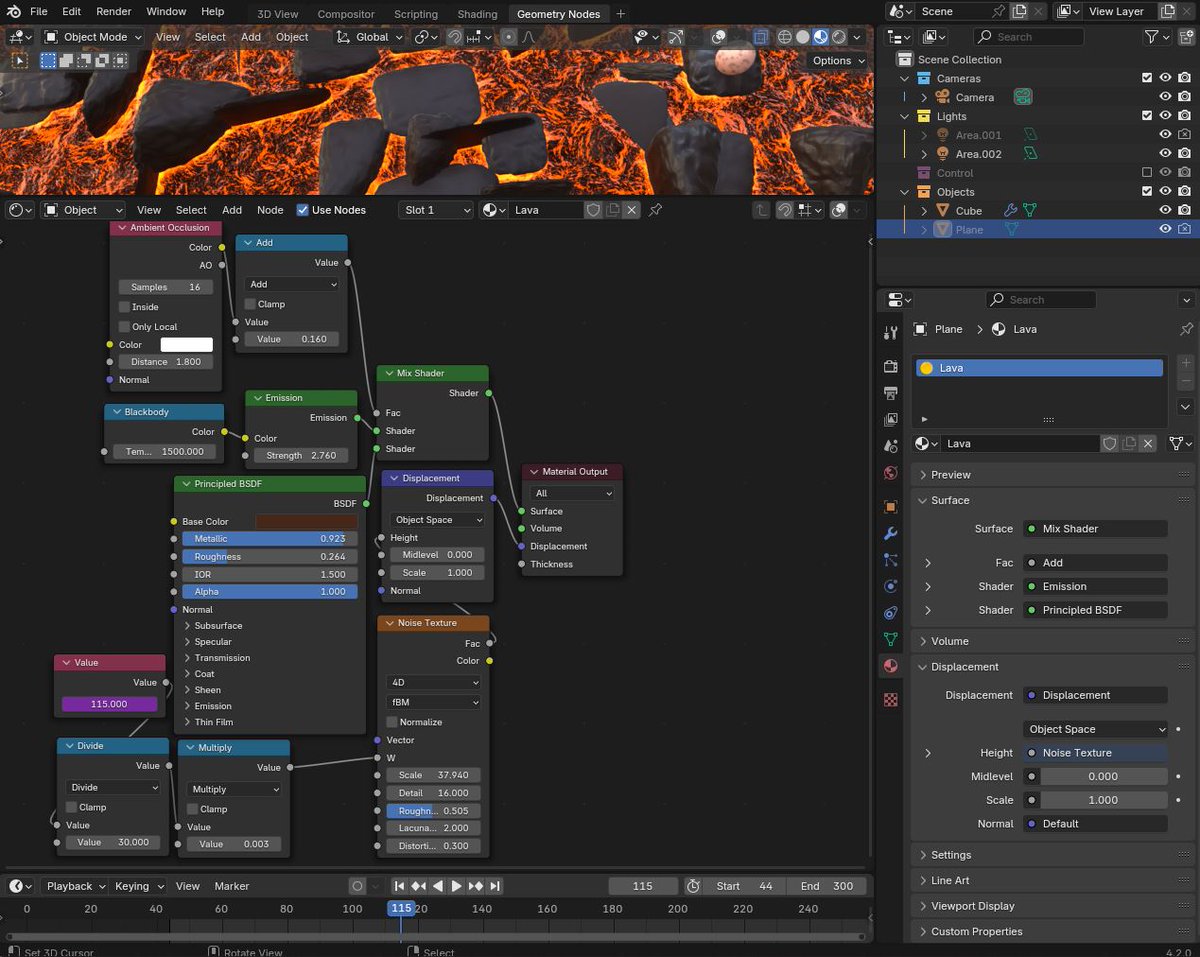Hide the Cube object eye icon
This screenshot has width=1200, height=957.
(x=1165, y=211)
